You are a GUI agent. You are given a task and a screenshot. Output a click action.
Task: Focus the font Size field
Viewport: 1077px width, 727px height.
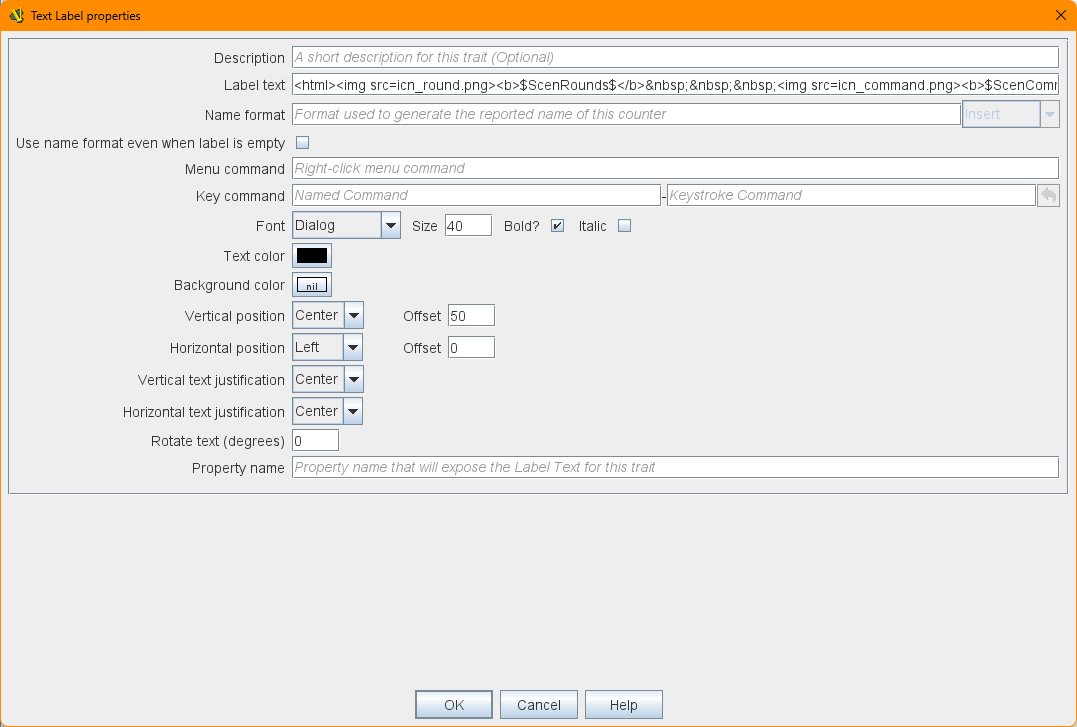468,226
